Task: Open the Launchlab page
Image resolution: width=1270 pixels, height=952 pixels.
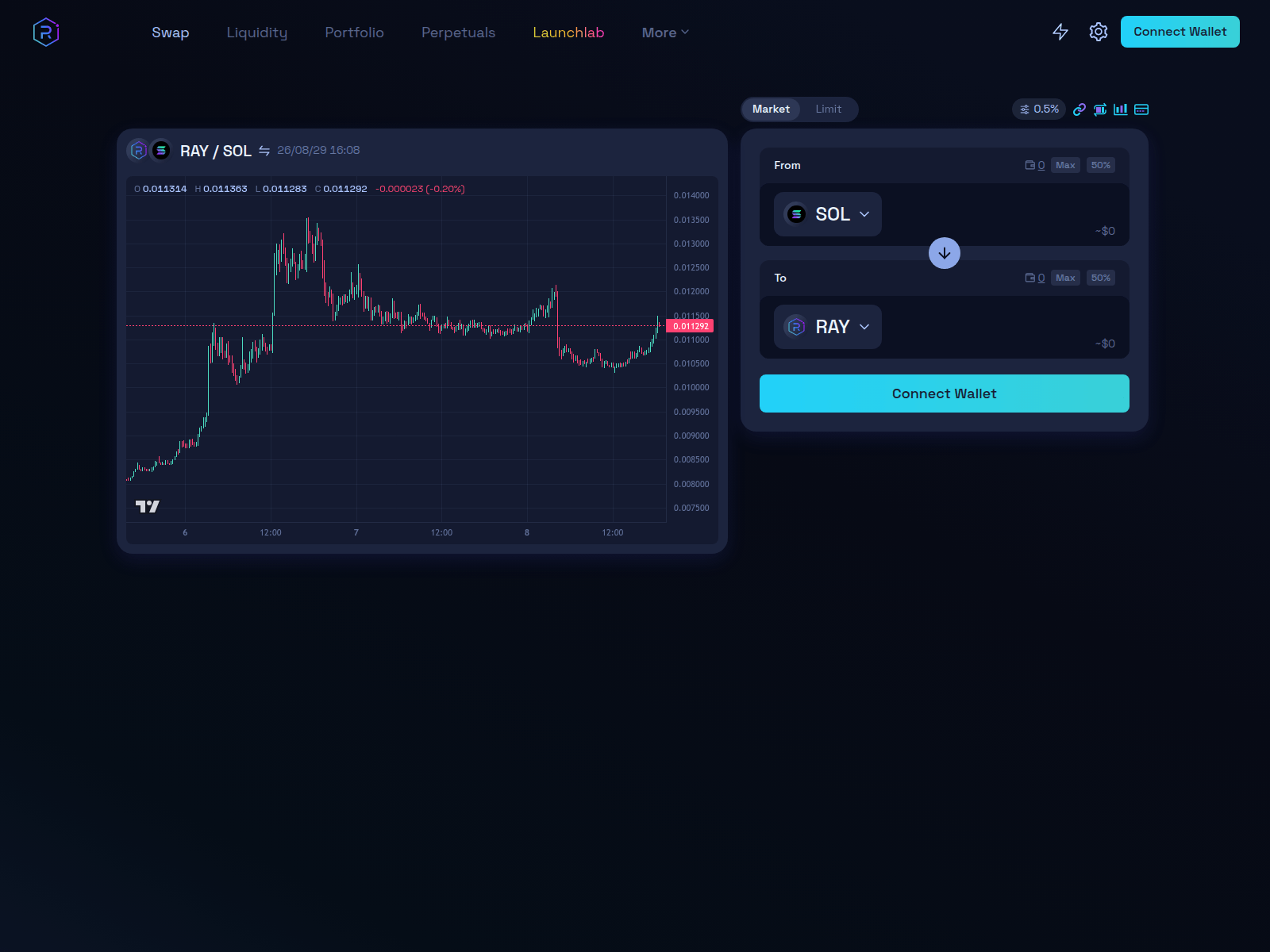Action: tap(569, 33)
